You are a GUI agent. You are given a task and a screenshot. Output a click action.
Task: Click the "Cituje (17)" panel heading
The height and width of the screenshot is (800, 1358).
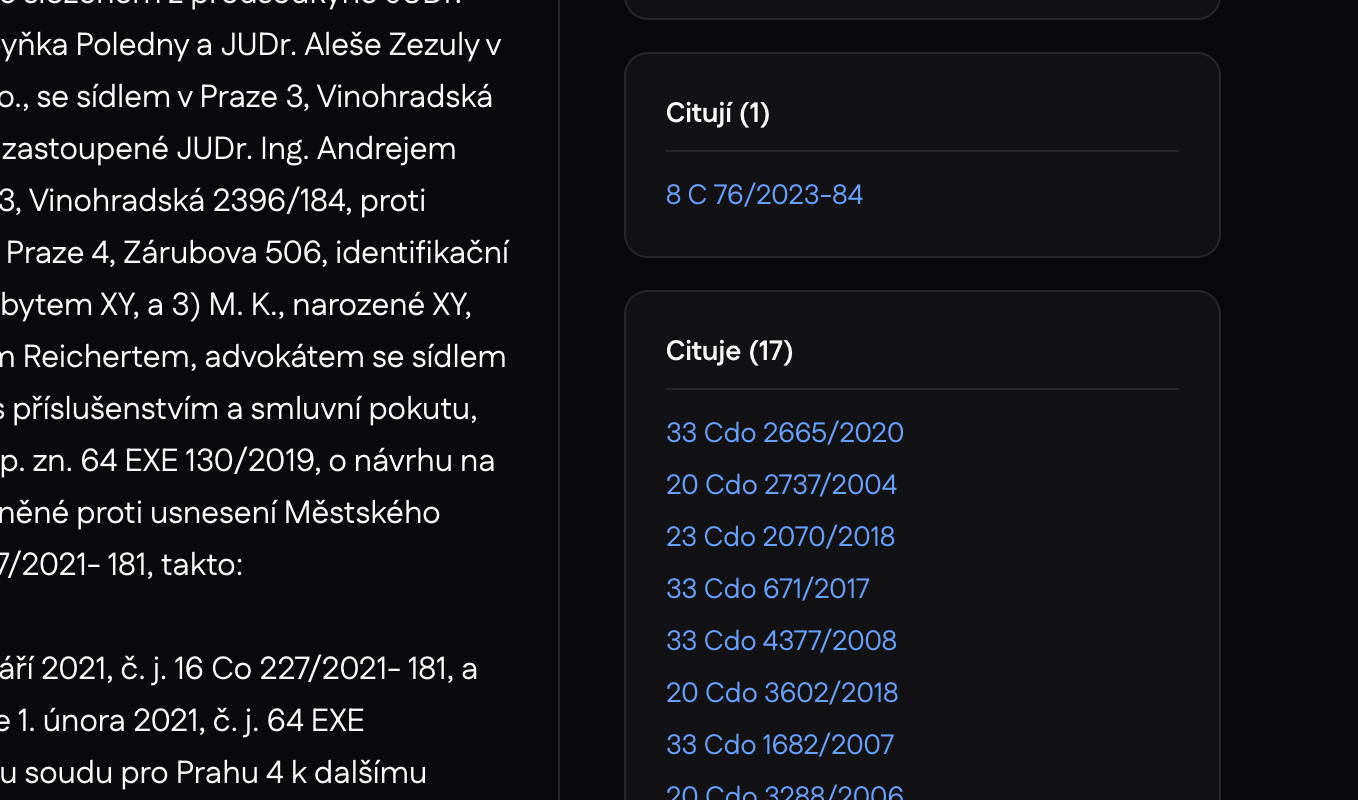pos(729,351)
